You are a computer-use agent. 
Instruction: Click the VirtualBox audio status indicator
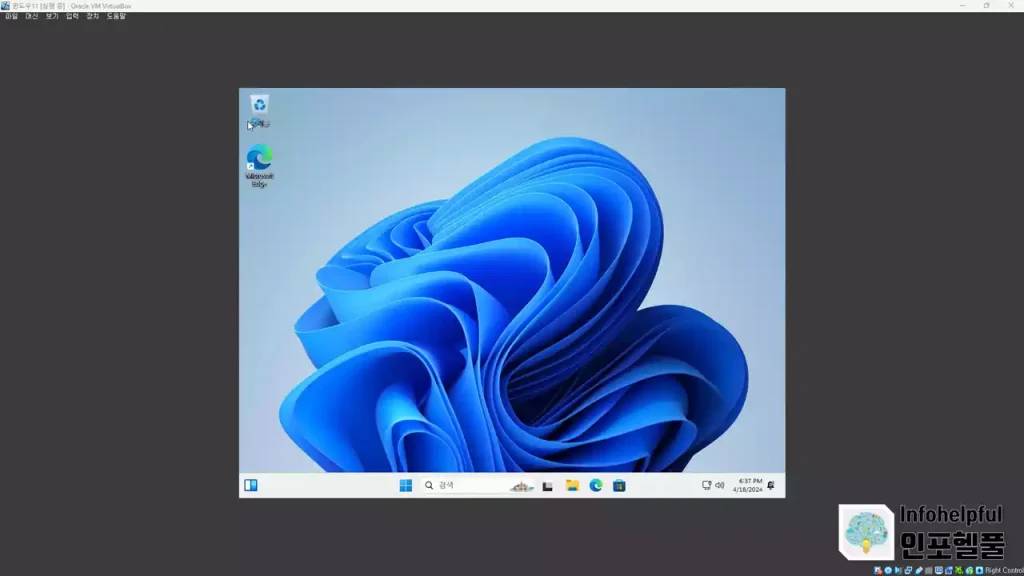[897, 571]
